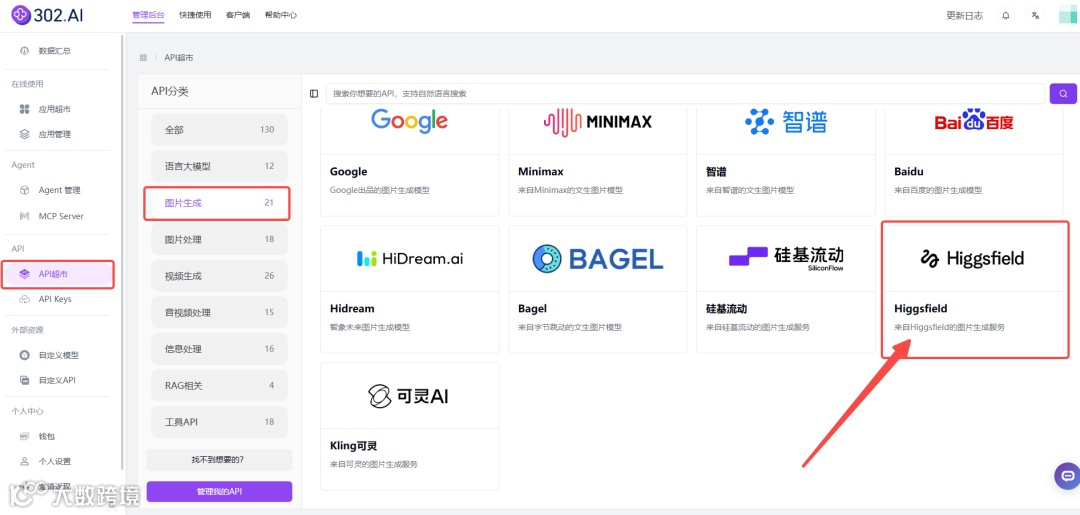Image resolution: width=1080 pixels, height=515 pixels.
Task: Select the 信息处理 category
Action: click(x=219, y=348)
